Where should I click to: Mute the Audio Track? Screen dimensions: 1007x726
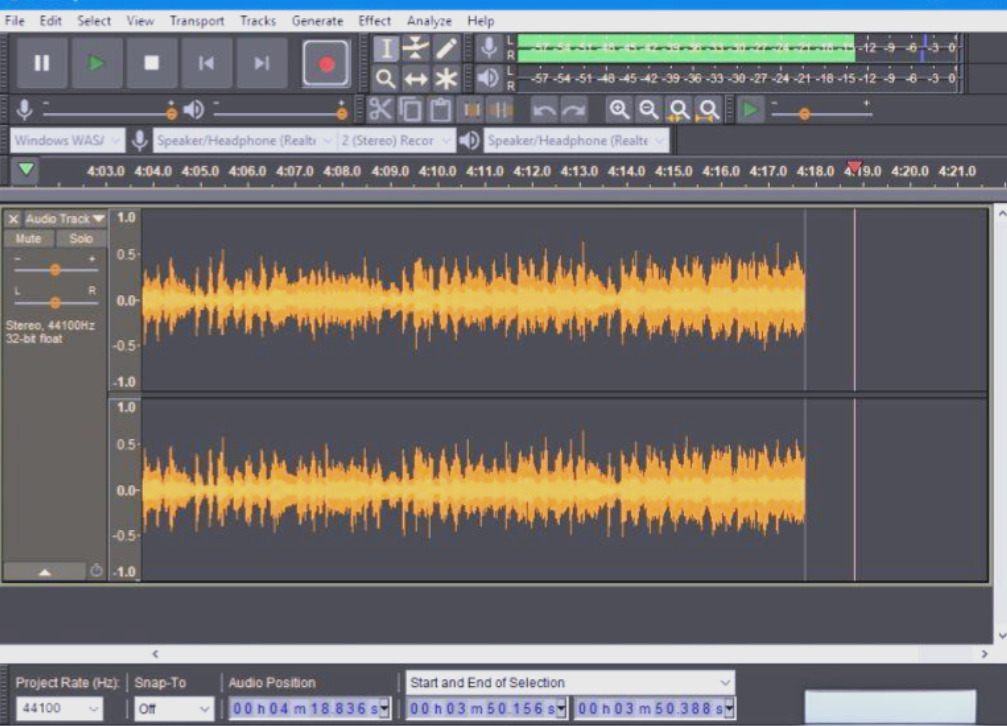(29, 239)
